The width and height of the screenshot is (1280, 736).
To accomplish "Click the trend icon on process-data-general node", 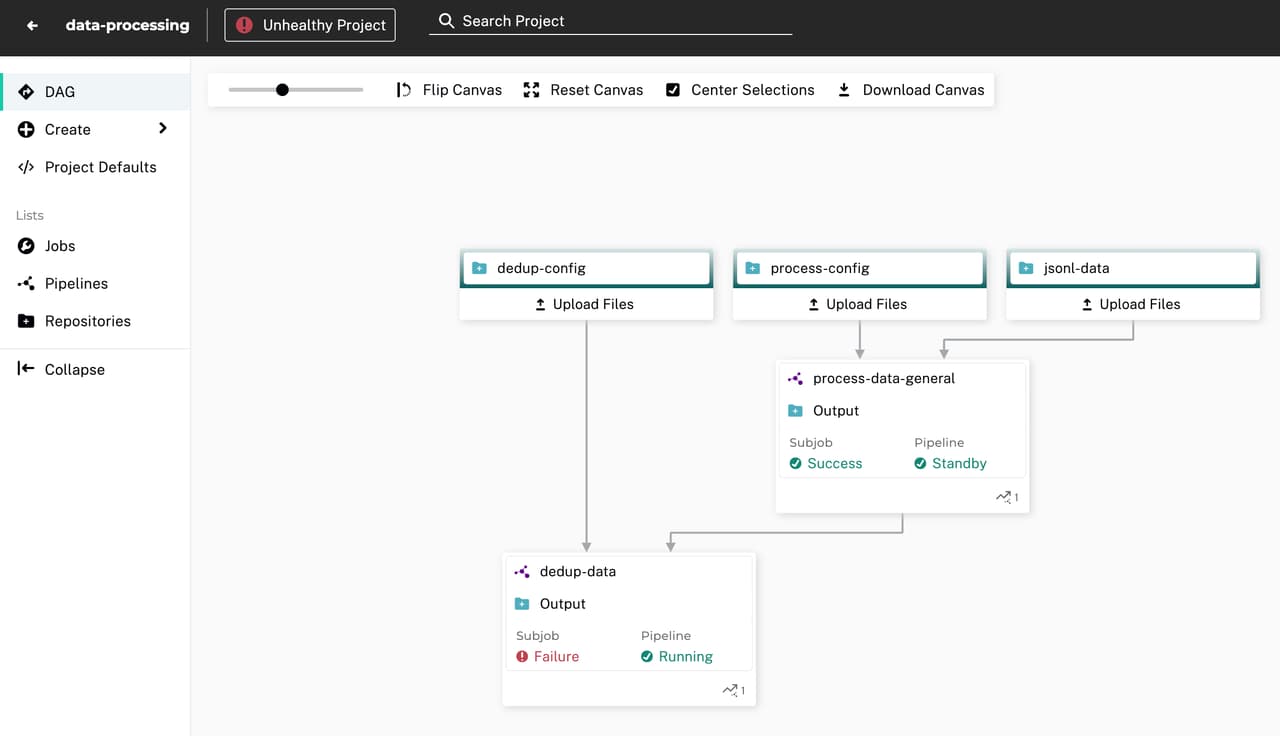I will (1003, 497).
